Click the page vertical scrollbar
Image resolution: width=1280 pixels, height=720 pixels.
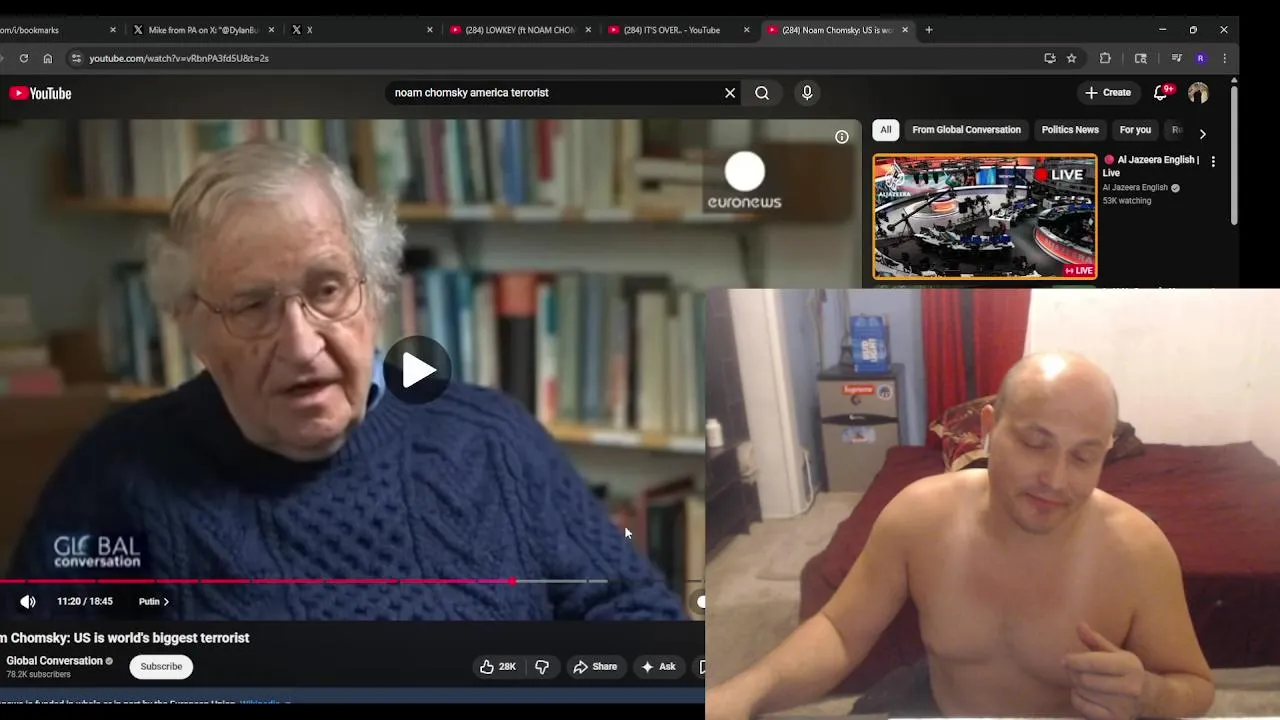1234,155
